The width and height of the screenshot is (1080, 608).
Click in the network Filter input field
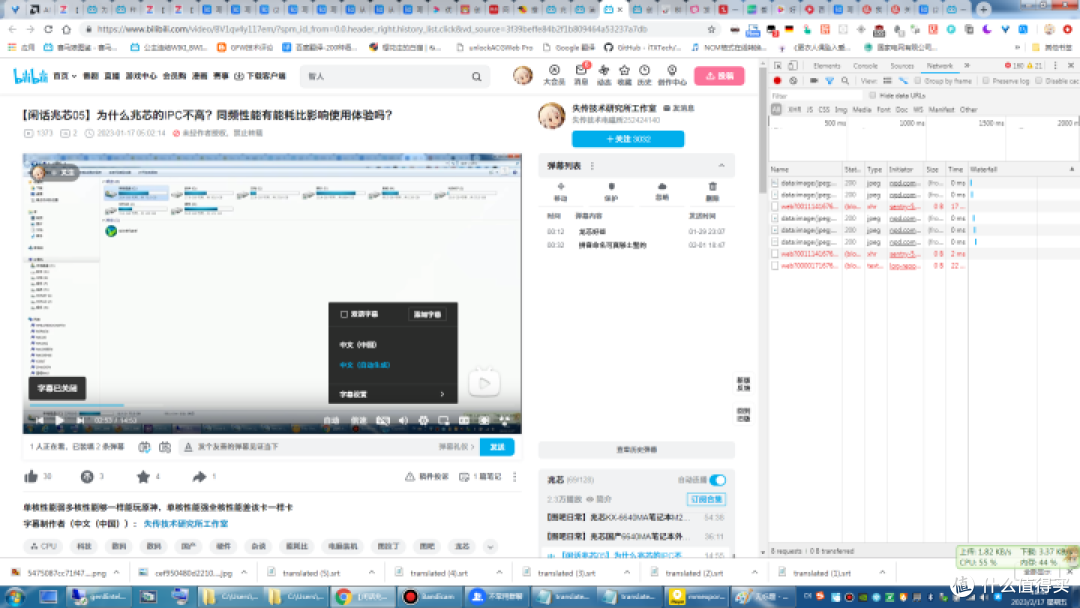tap(816, 96)
